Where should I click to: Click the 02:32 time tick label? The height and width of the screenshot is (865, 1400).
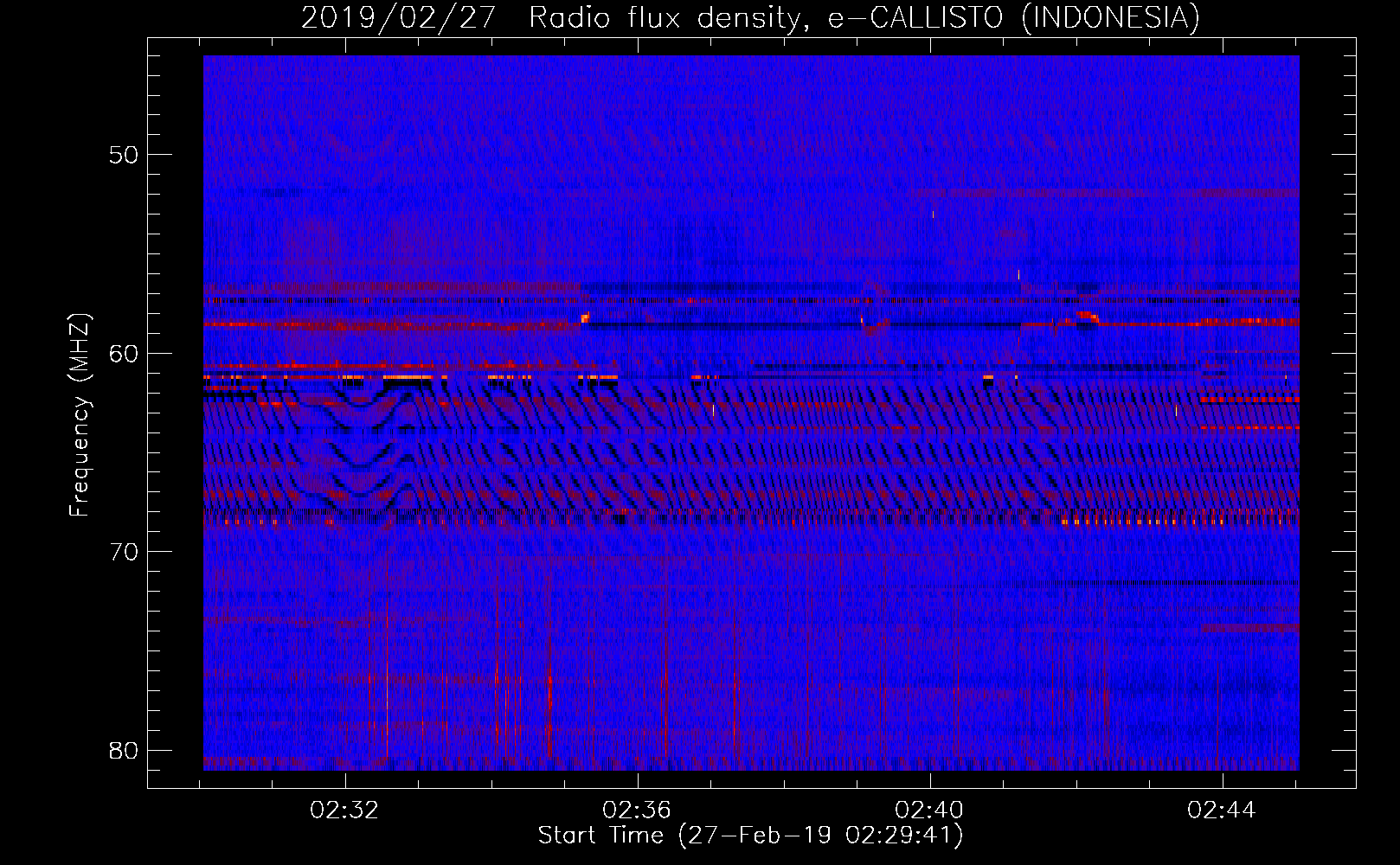click(x=345, y=811)
